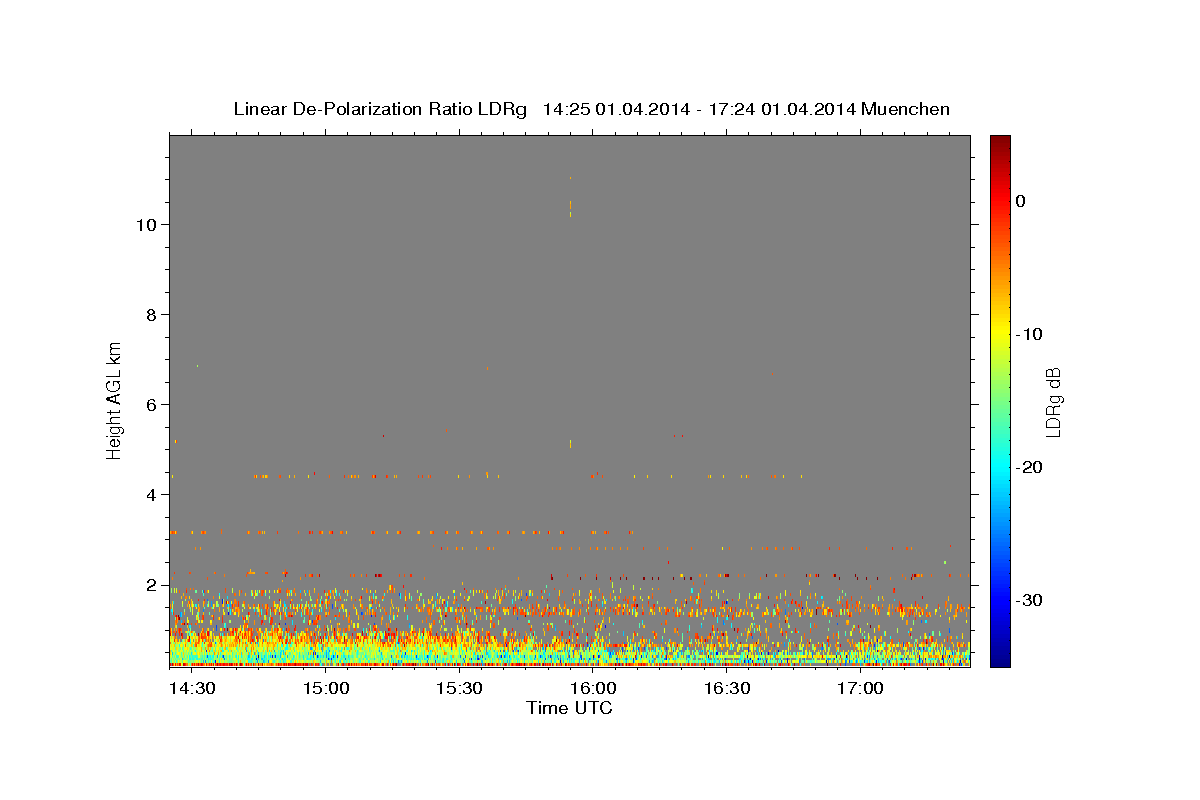Click the cyan -20 region of colorbar
The image size is (1200, 800).
click(x=1000, y=467)
